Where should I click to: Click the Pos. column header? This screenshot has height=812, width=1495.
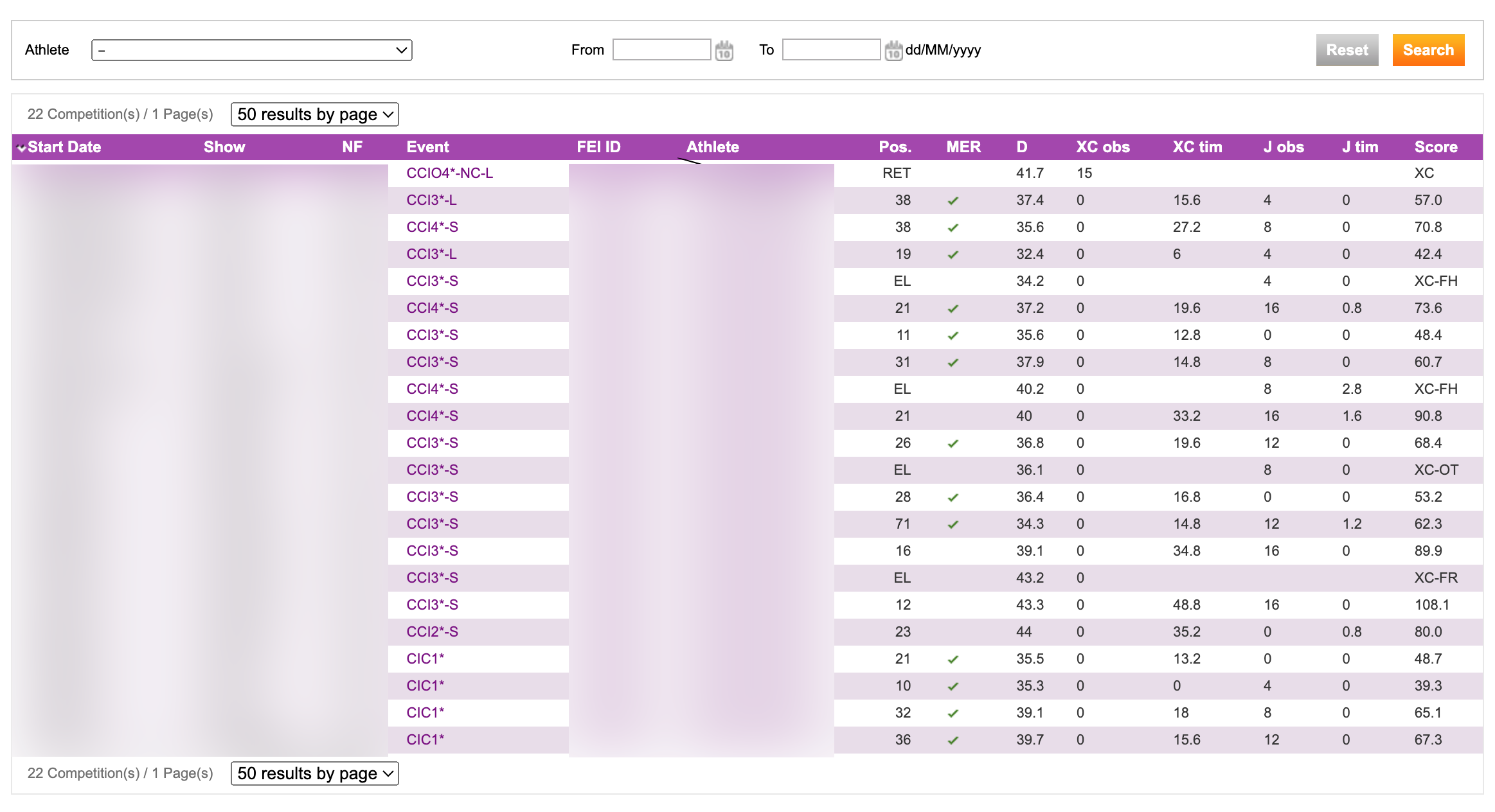[895, 147]
